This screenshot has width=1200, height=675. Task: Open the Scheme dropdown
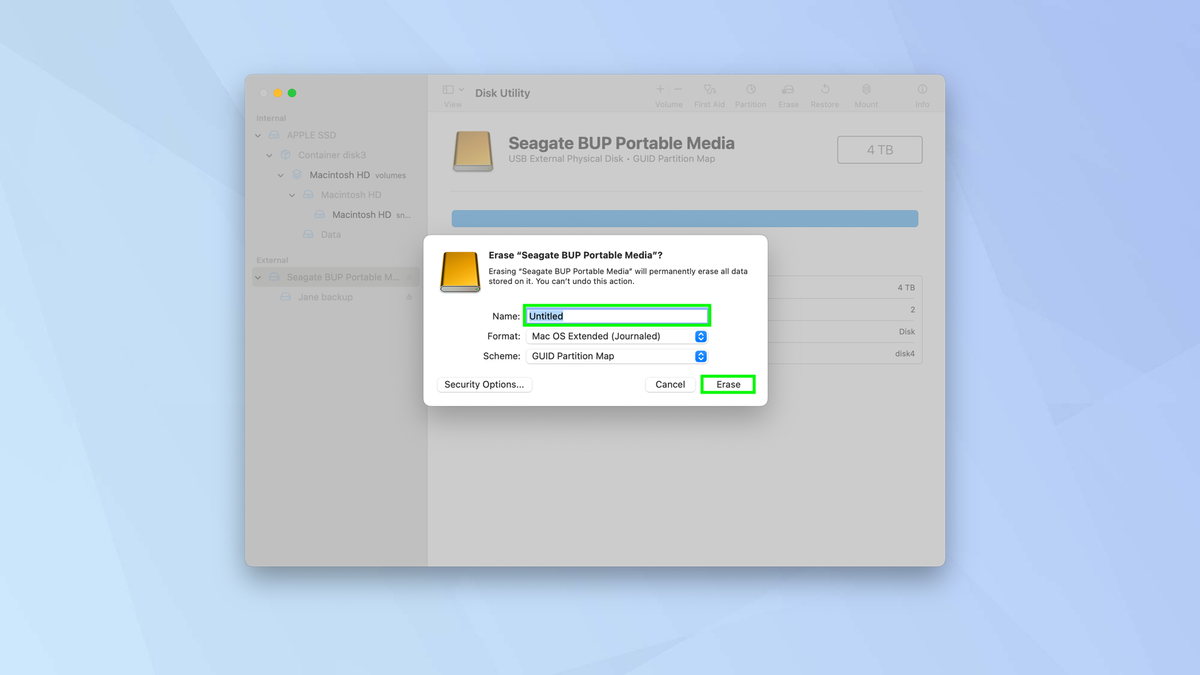700,356
